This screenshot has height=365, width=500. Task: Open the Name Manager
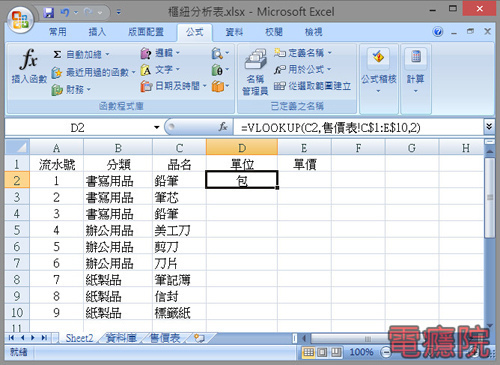[x=255, y=72]
